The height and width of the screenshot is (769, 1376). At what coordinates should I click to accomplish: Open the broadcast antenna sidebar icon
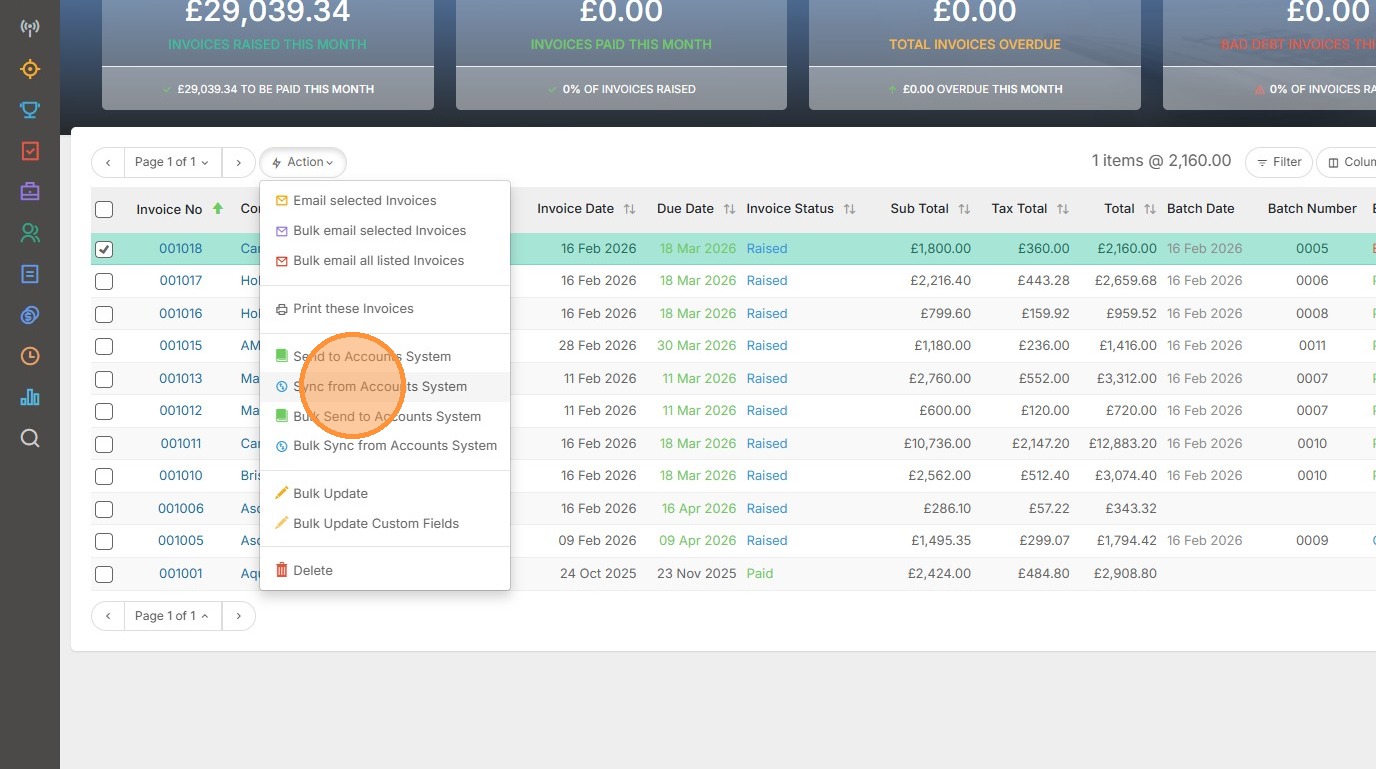pyautogui.click(x=30, y=28)
